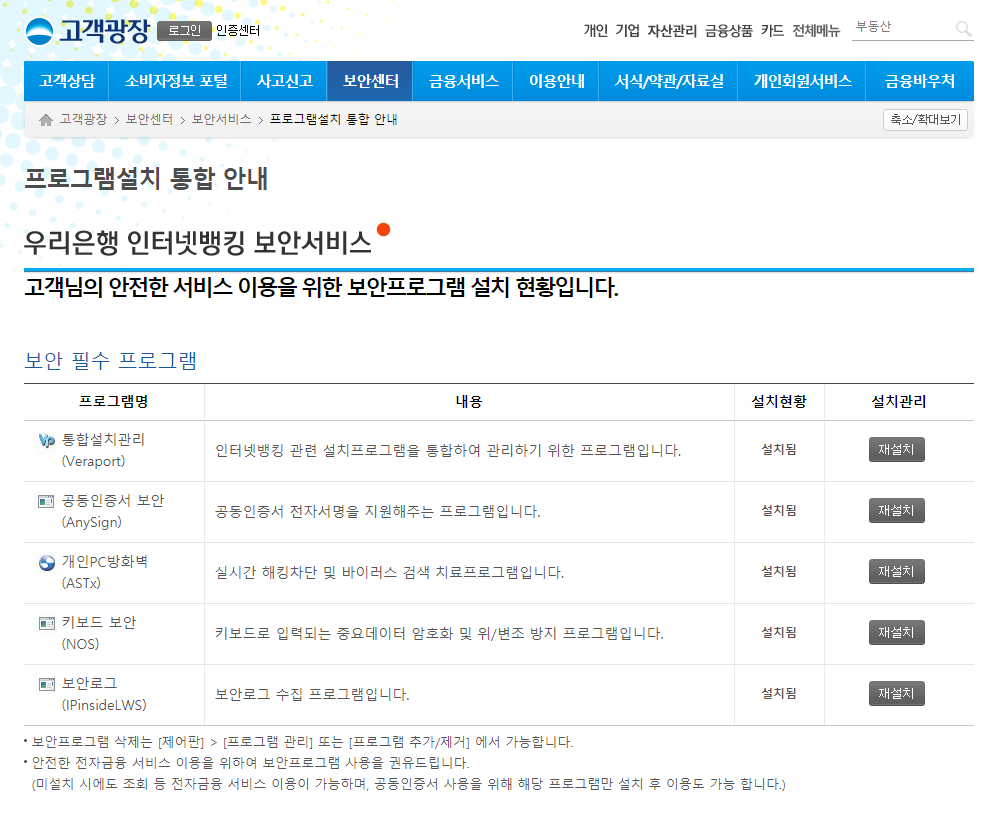Image resolution: width=1007 pixels, height=825 pixels.
Task: Select the 금융바우처 tab
Action: click(x=920, y=81)
